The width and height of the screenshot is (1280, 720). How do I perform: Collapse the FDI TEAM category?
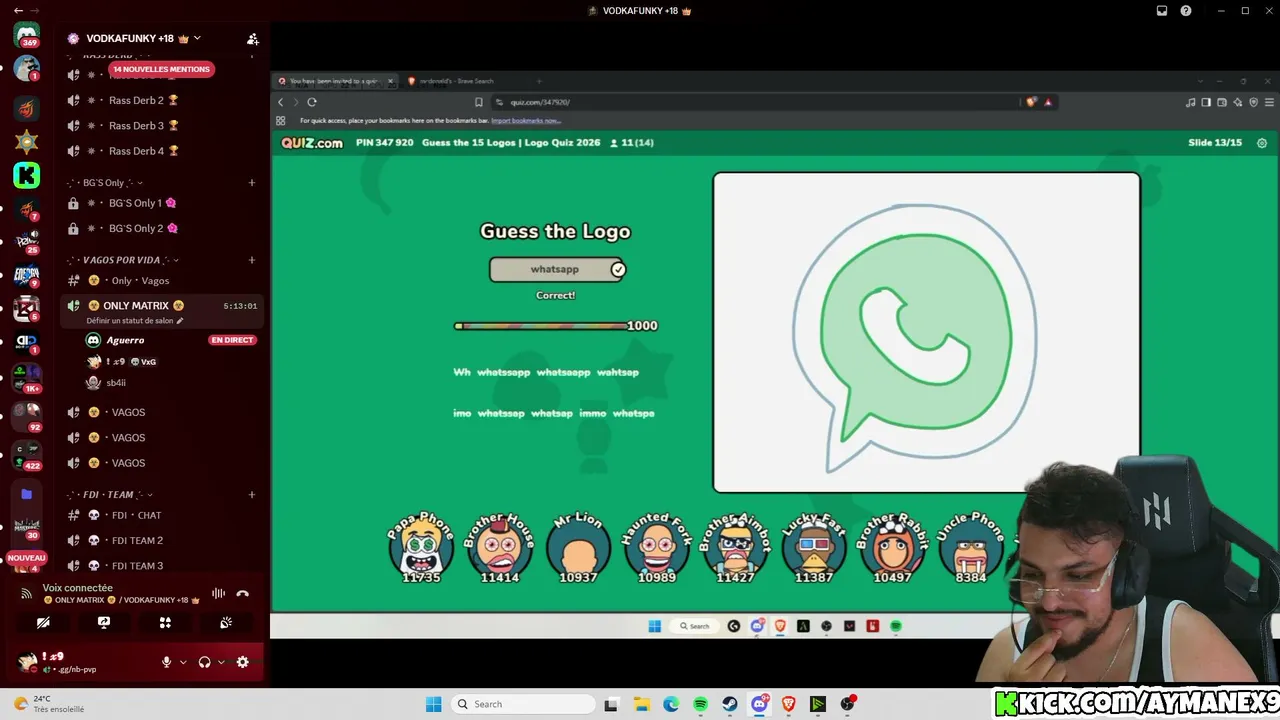tap(110, 495)
